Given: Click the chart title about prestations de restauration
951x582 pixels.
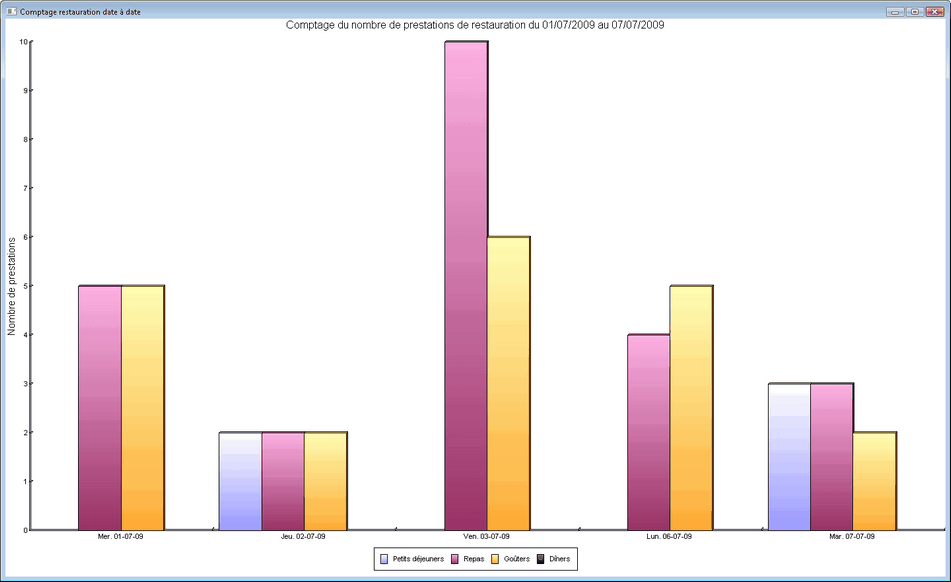Looking at the screenshot, I should point(475,25).
